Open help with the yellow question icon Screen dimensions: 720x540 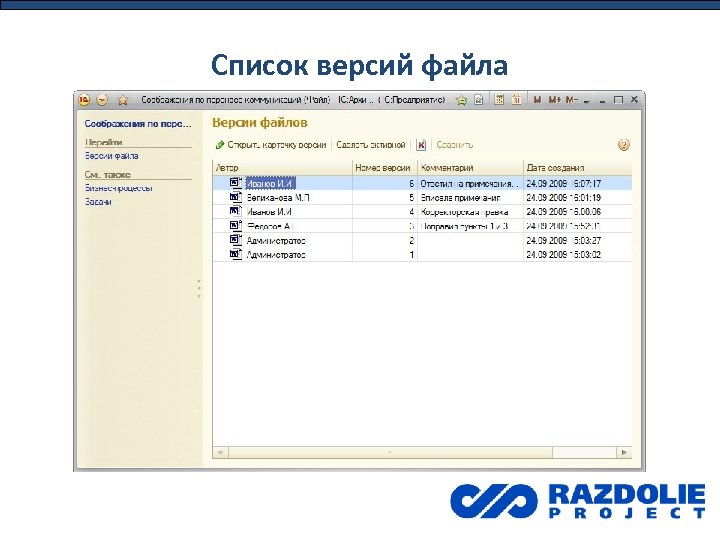pos(624,145)
